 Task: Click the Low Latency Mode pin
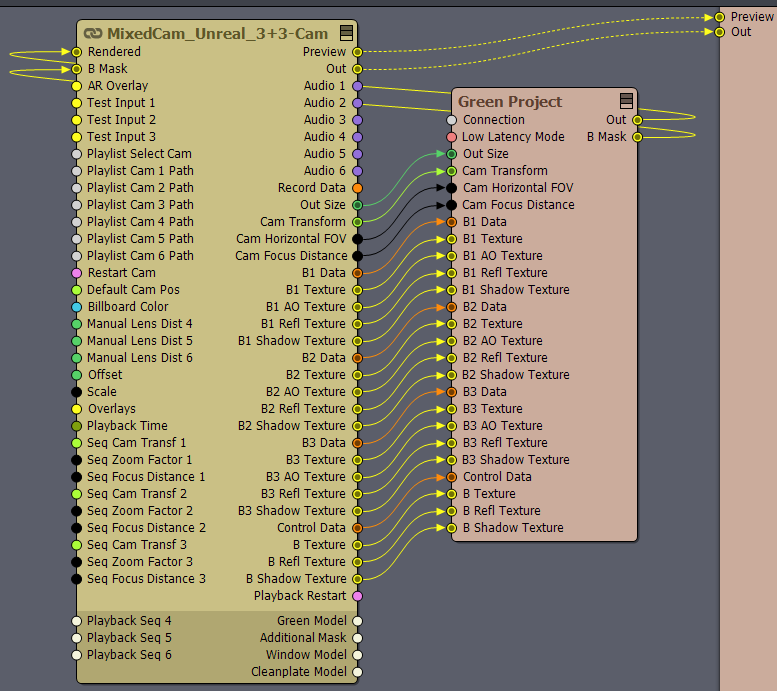pyautogui.click(x=452, y=137)
